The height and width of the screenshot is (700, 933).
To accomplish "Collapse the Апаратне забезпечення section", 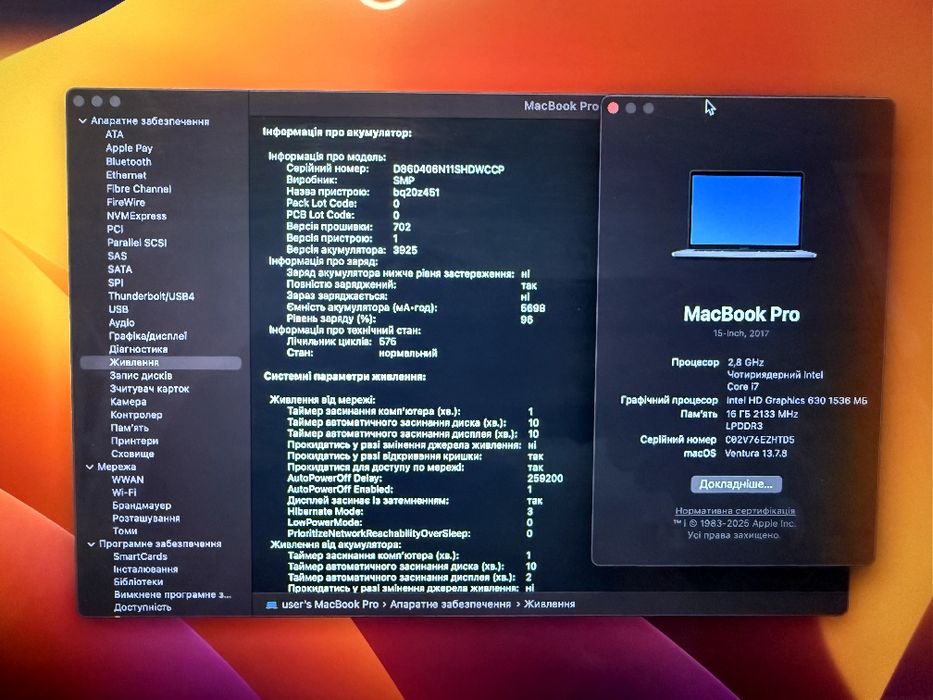I will [x=83, y=121].
